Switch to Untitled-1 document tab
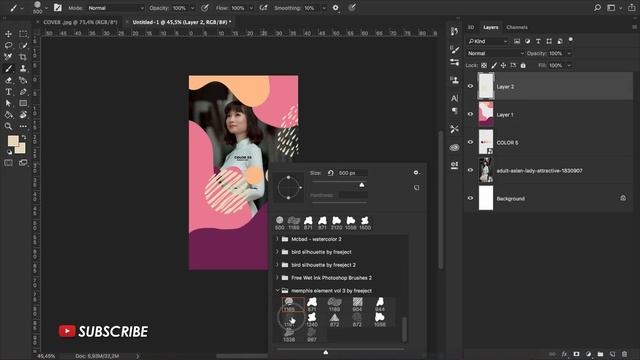The image size is (640, 360). point(182,22)
